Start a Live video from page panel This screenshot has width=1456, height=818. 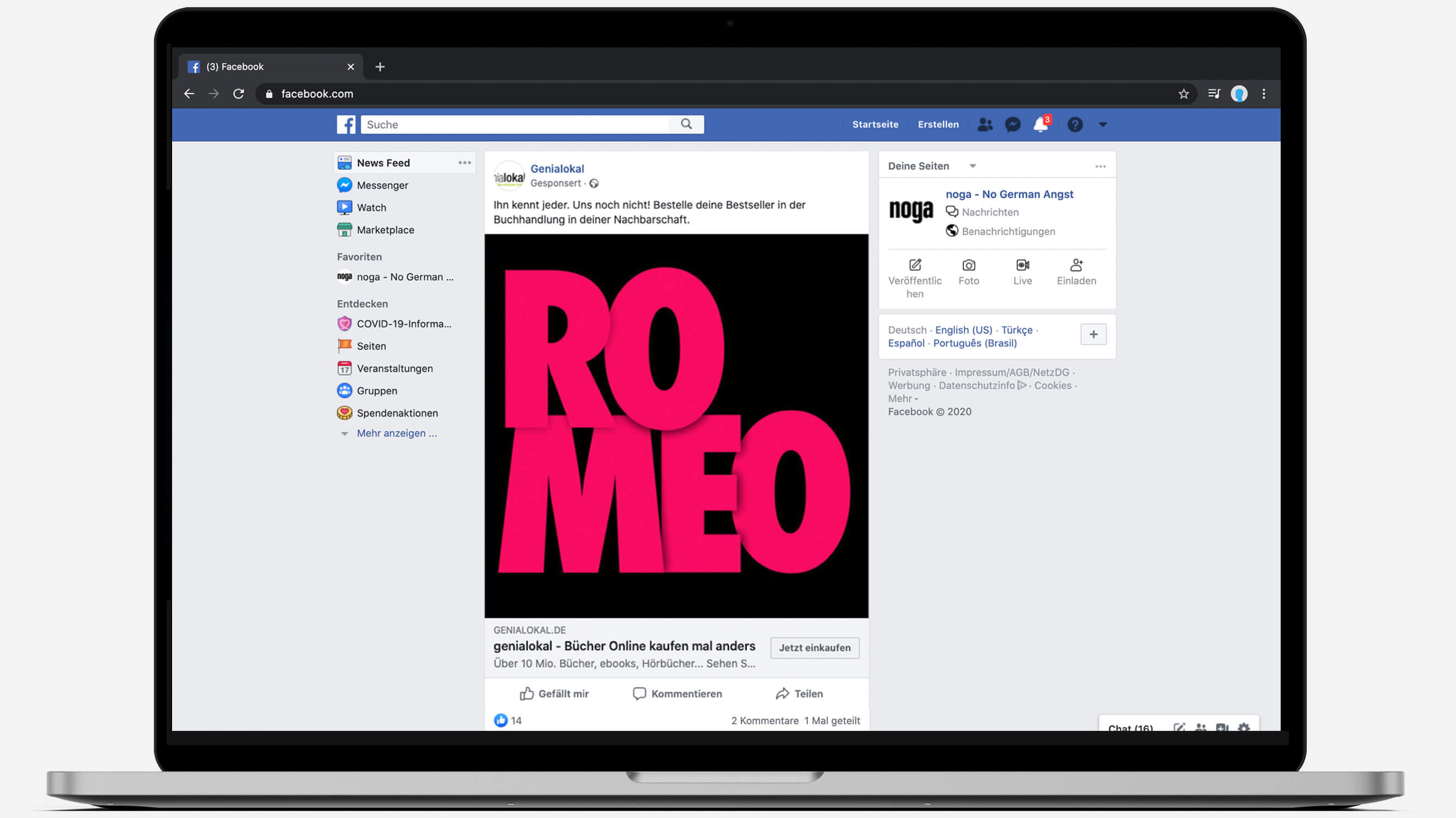pyautogui.click(x=1022, y=265)
